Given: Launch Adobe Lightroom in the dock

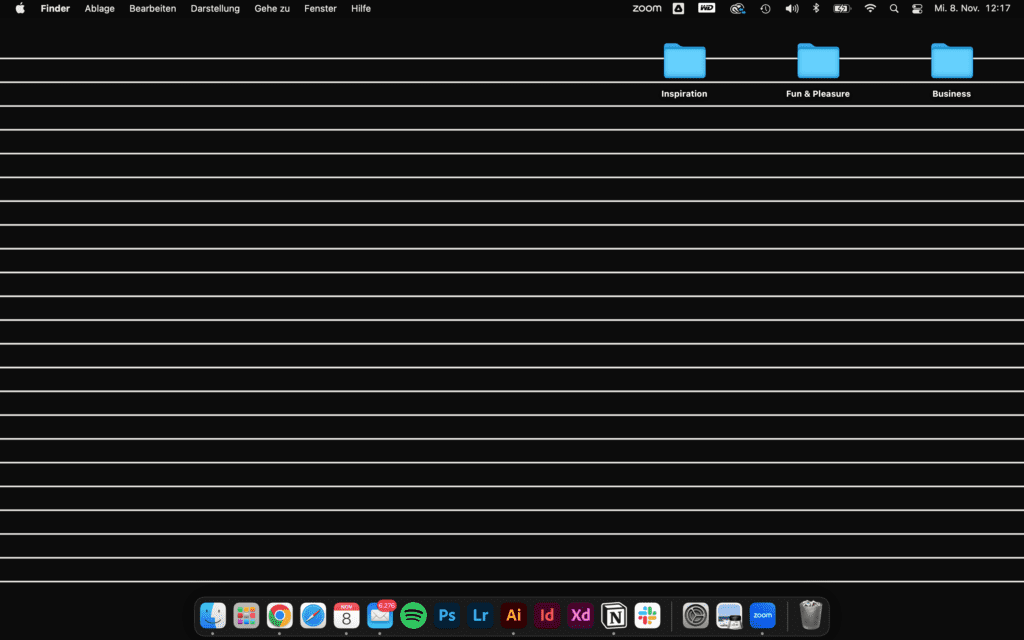Looking at the screenshot, I should click(x=480, y=615).
